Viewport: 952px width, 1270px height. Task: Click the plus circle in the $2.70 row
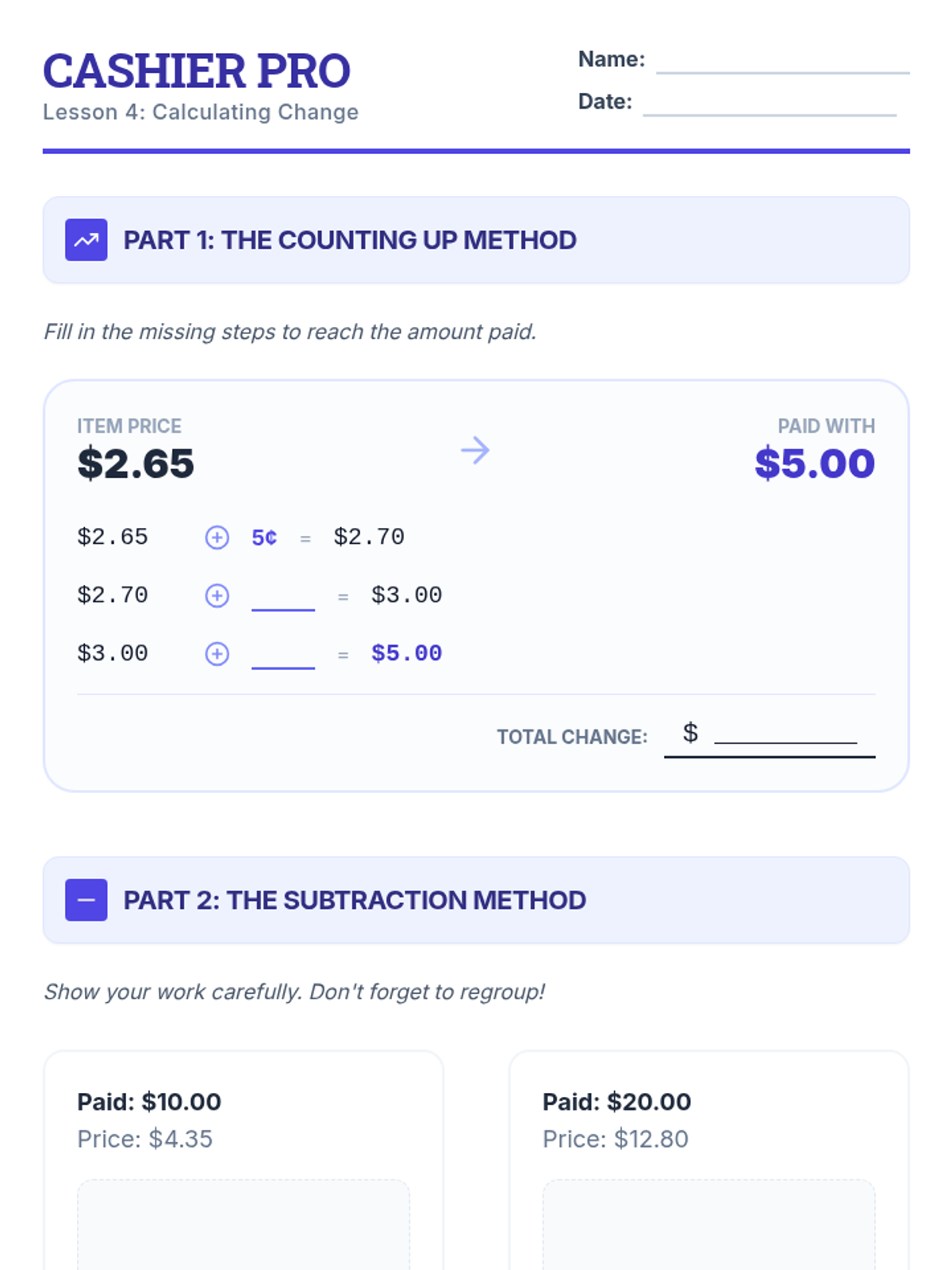tap(217, 595)
